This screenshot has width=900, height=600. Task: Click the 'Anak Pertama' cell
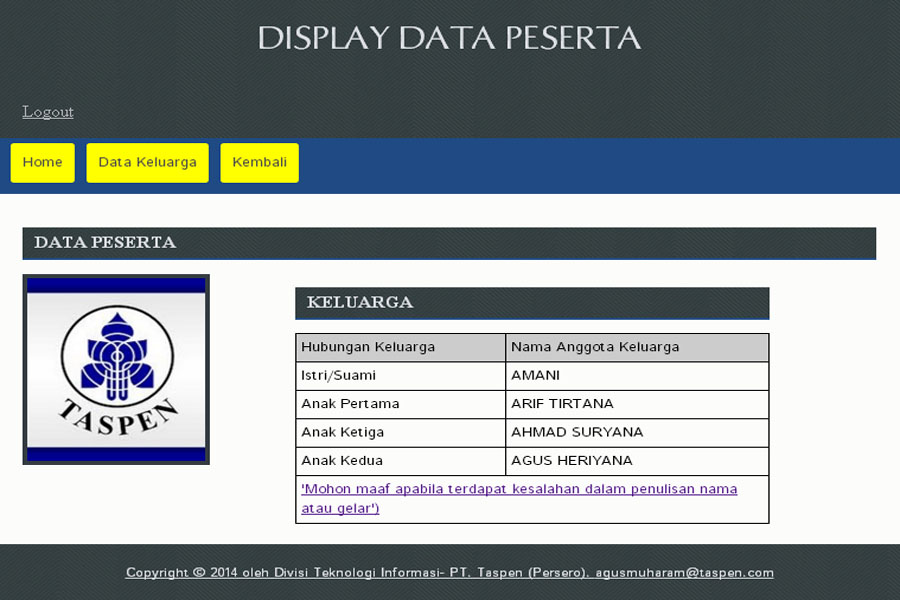[401, 404]
